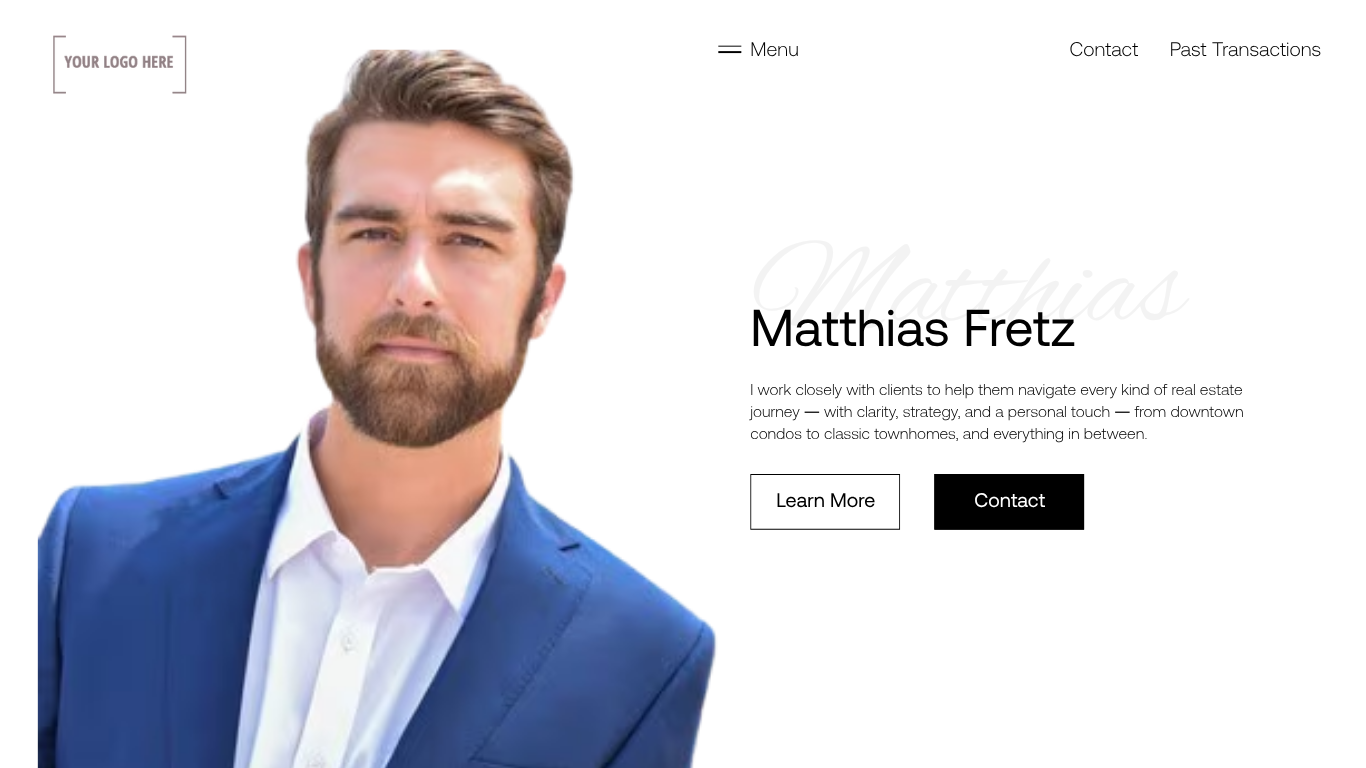Go to Past Transactions page
Screen dimensions: 1366x768
(1245, 50)
